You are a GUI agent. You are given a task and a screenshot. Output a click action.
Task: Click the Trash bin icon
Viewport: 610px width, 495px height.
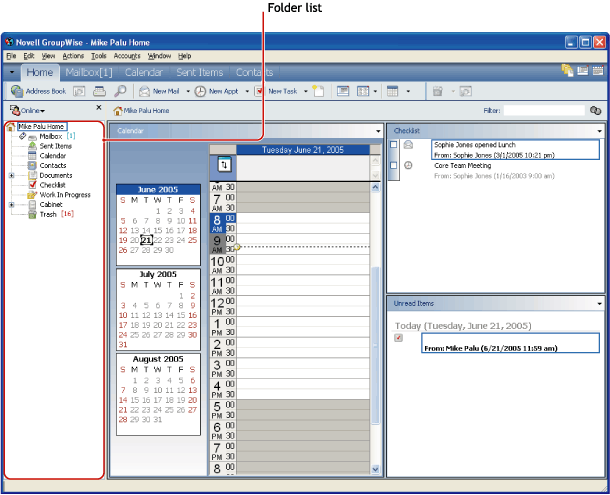click(x=32, y=214)
